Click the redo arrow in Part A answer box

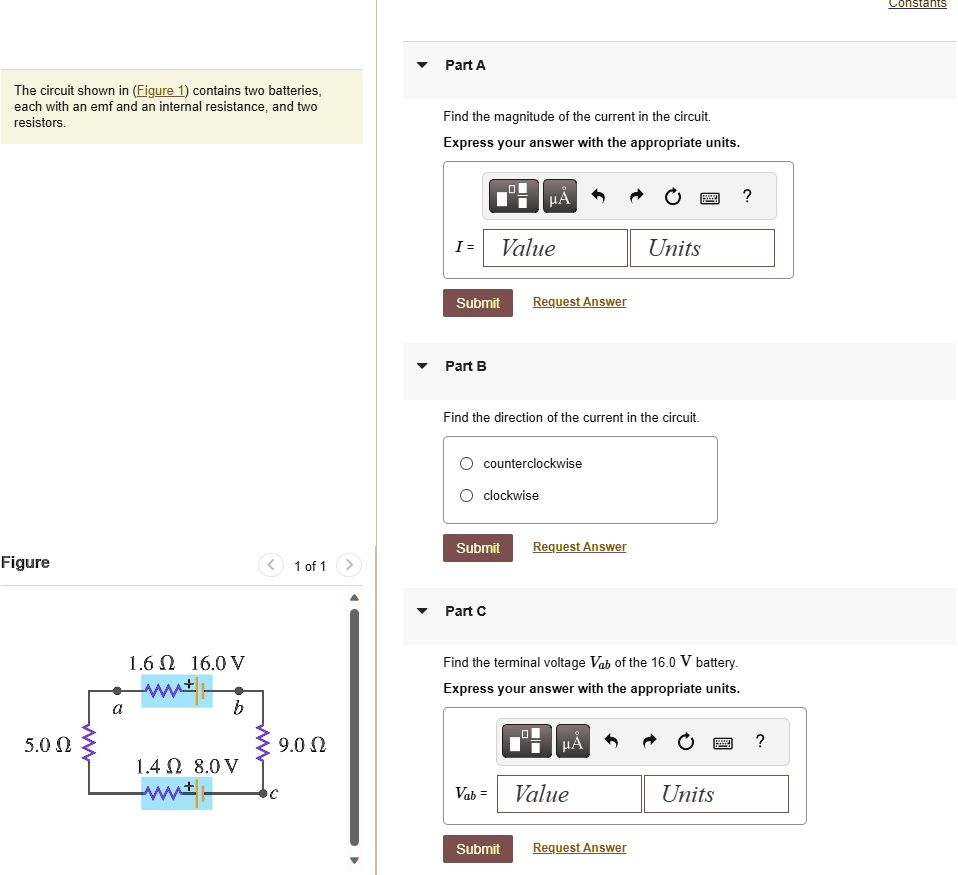tap(636, 196)
